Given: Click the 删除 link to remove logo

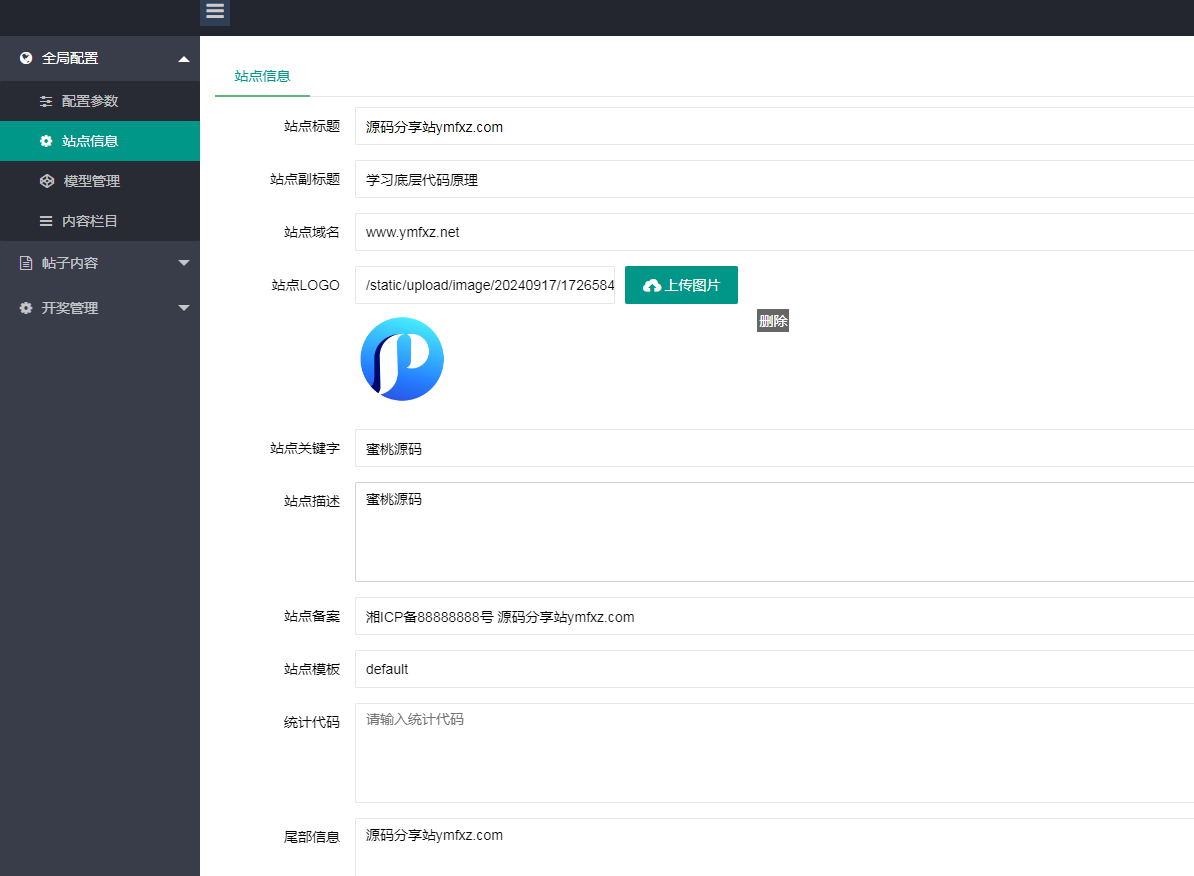Looking at the screenshot, I should click(x=773, y=321).
